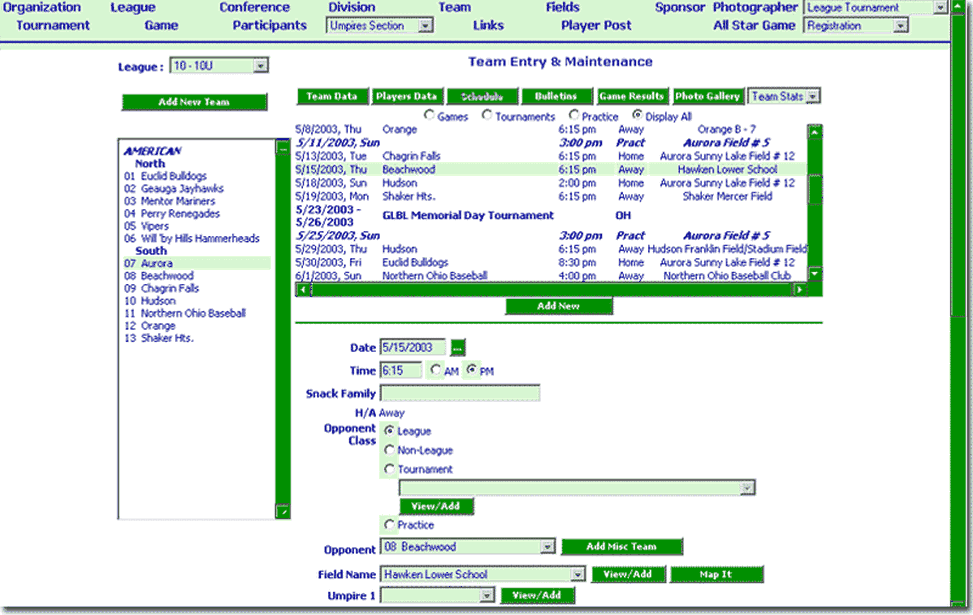Screen dimensions: 973x615
Task: Switch to the Game Results tab
Action: click(x=631, y=96)
